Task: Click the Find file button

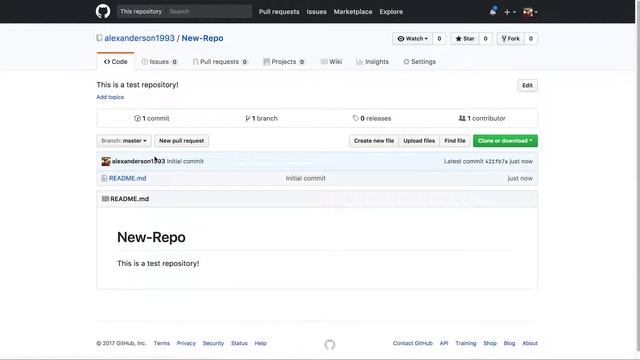Action: [455, 141]
